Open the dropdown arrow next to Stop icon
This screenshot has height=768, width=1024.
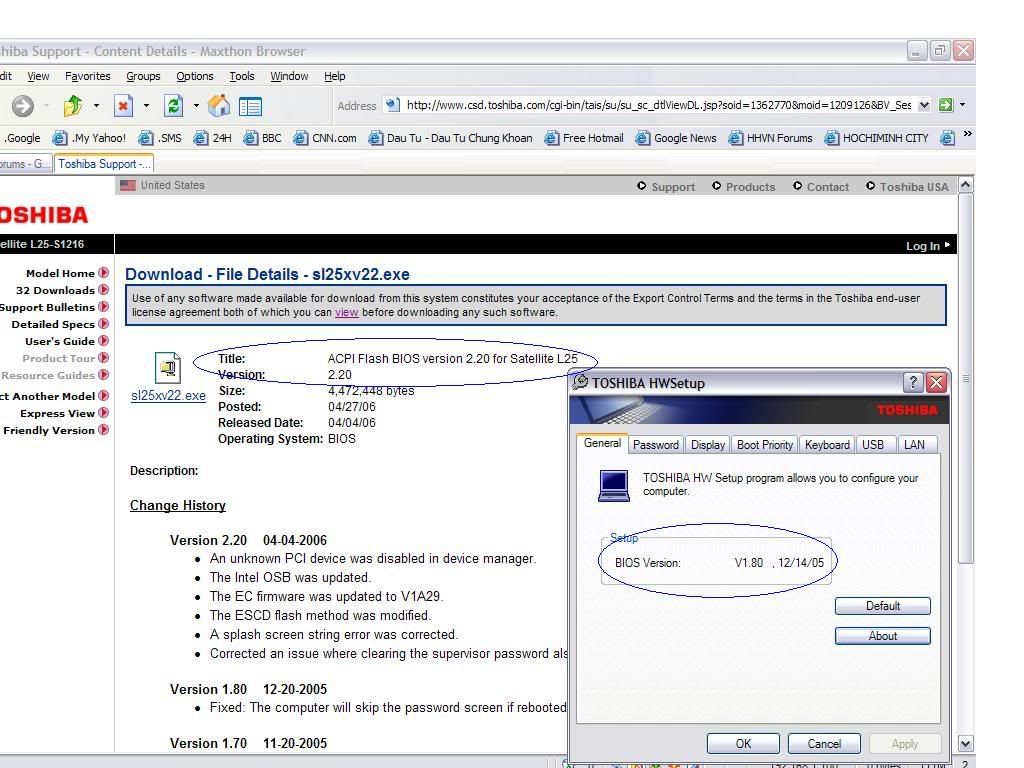[146, 106]
